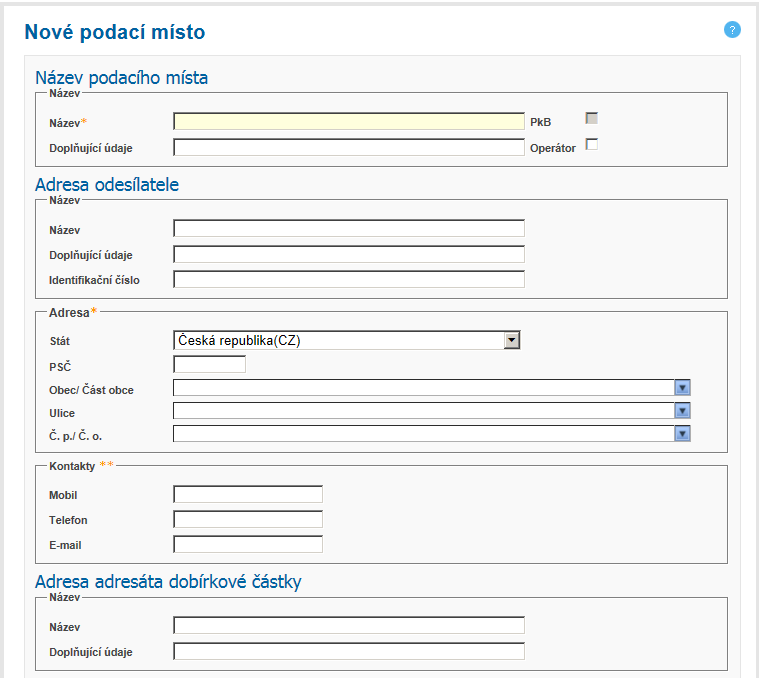Click Doplňující údaje field under Název podacího místa
The image size is (759, 678).
pyautogui.click(x=348, y=148)
